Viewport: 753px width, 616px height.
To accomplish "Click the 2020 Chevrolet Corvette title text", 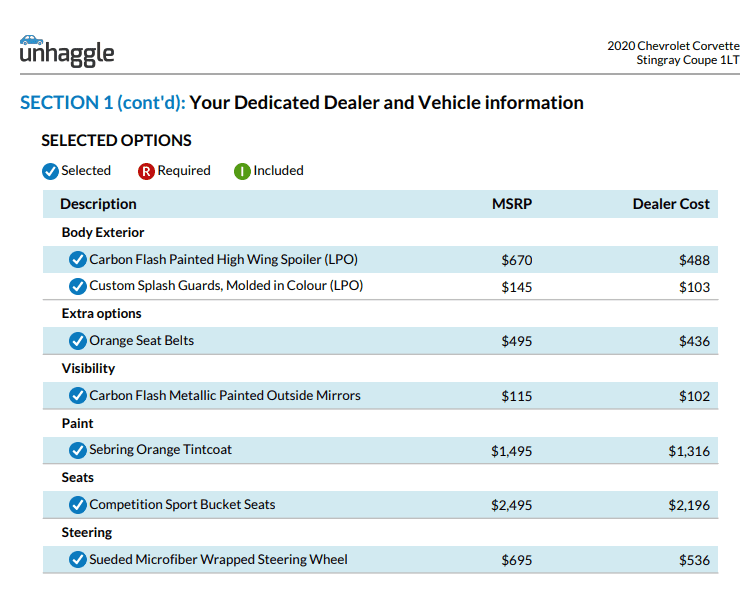I will click(x=673, y=46).
